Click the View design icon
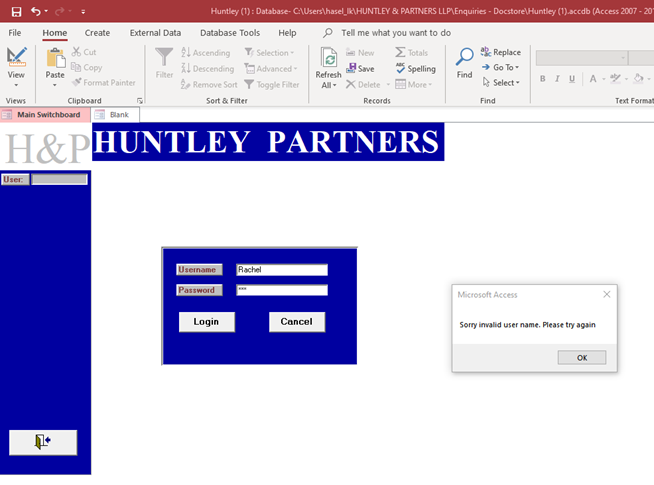The height and width of the screenshot is (485, 654). click(16, 57)
